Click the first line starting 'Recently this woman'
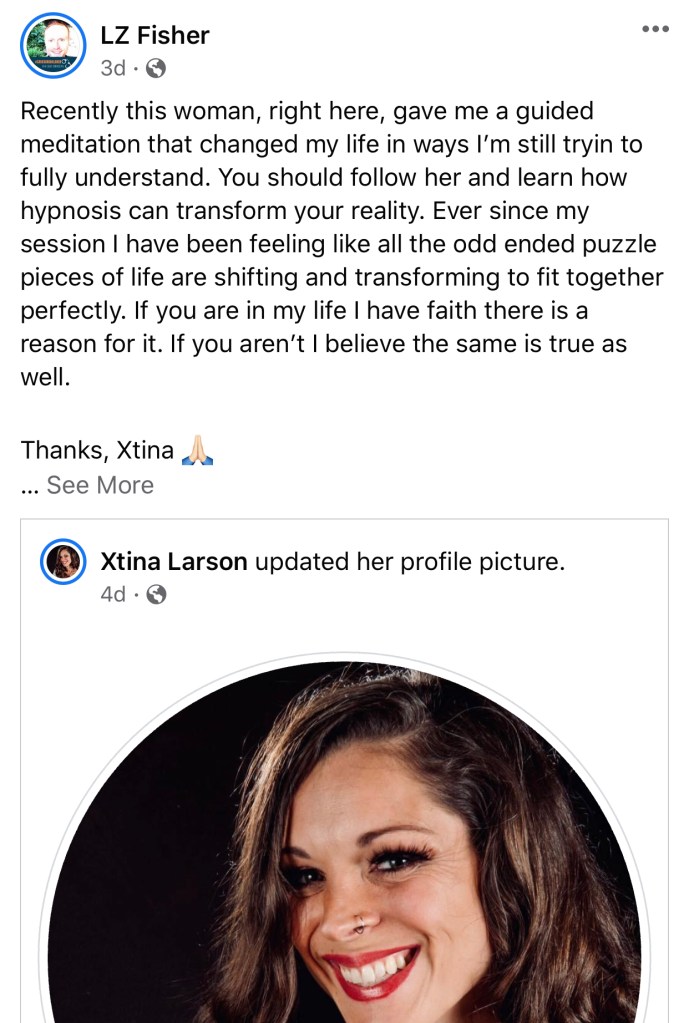The image size is (689, 1023). coord(308,111)
